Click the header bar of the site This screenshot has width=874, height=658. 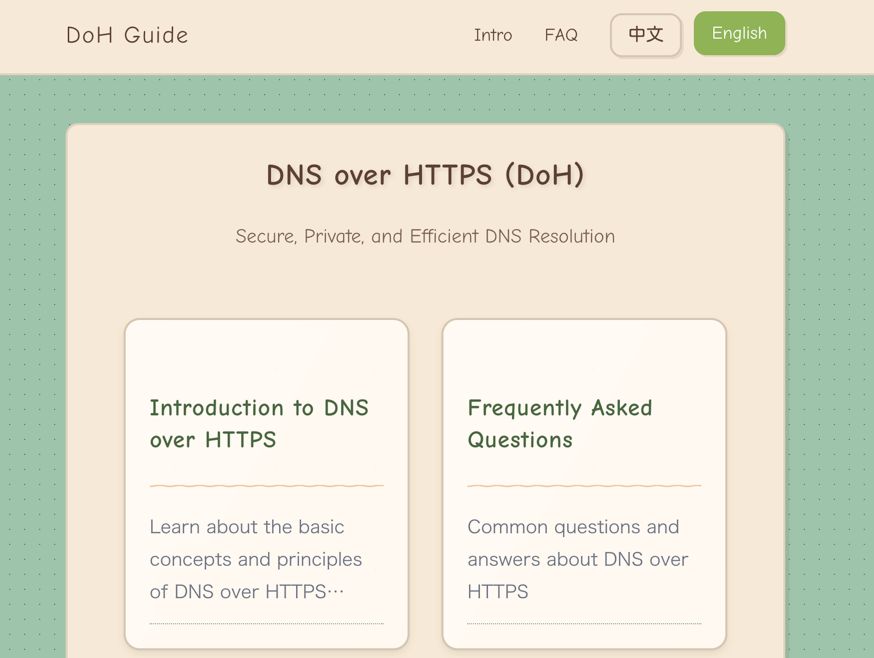point(300,35)
